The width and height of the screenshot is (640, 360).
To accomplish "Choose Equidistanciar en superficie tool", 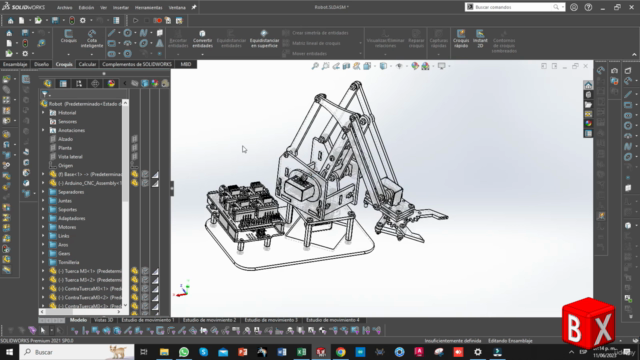I will click(x=264, y=39).
